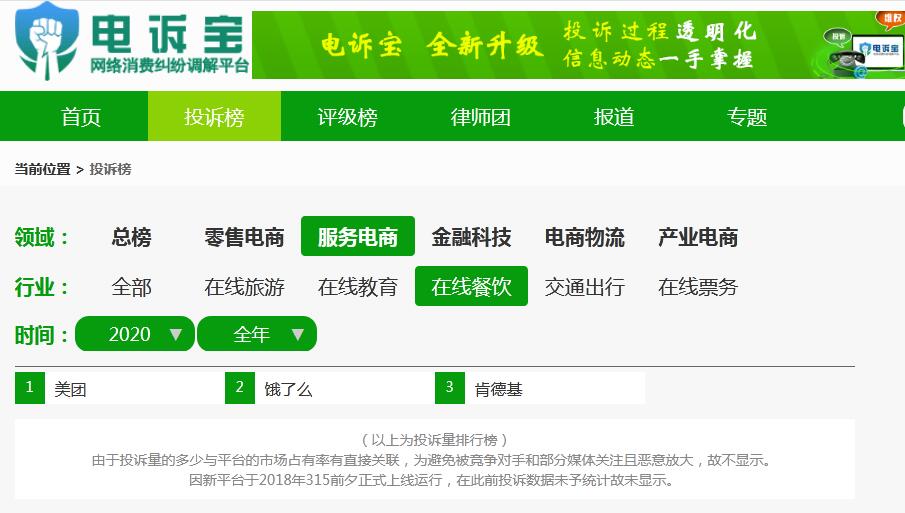Image resolution: width=905 pixels, height=513 pixels.
Task: Click the 领域 label
Action: [42, 237]
